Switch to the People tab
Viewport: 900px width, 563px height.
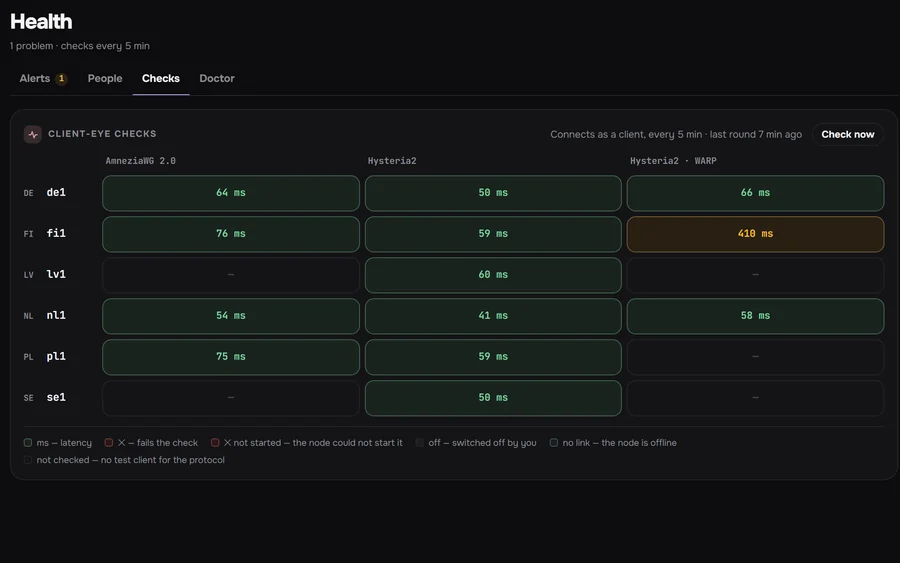pyautogui.click(x=105, y=79)
